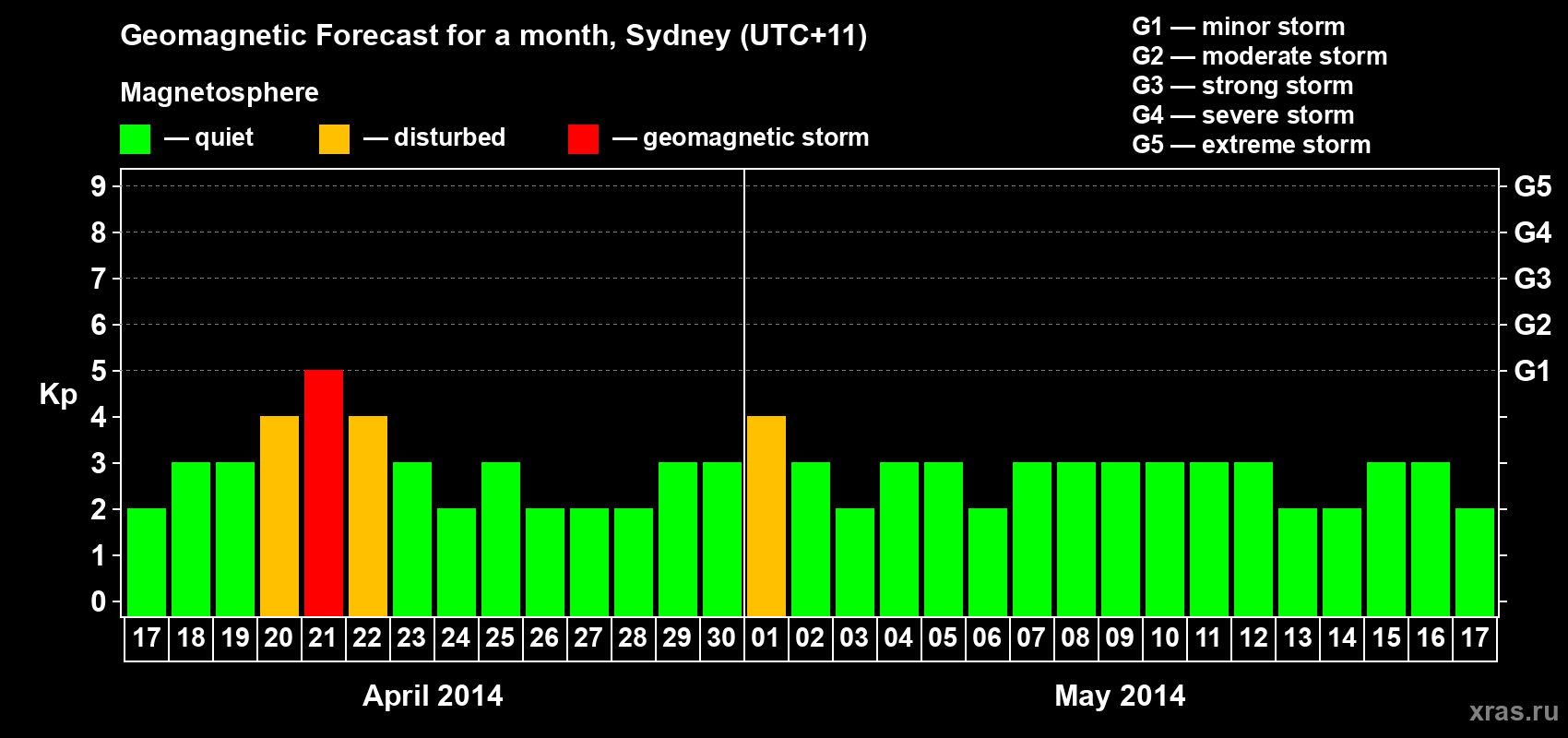The width and height of the screenshot is (1568, 738).
Task: Click the G5 label on right axis
Action: point(1532,186)
